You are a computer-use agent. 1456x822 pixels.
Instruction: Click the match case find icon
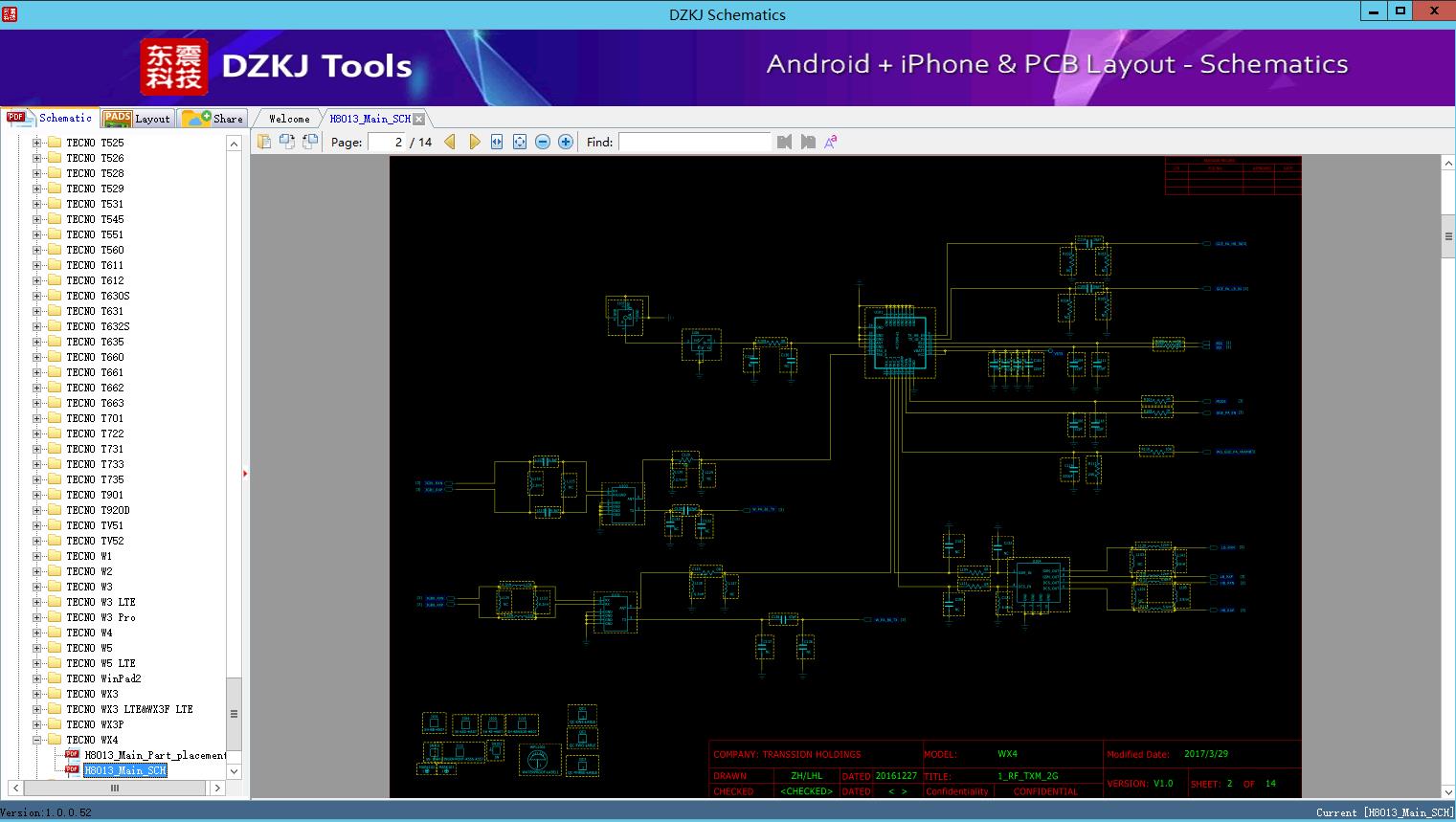pos(831,142)
